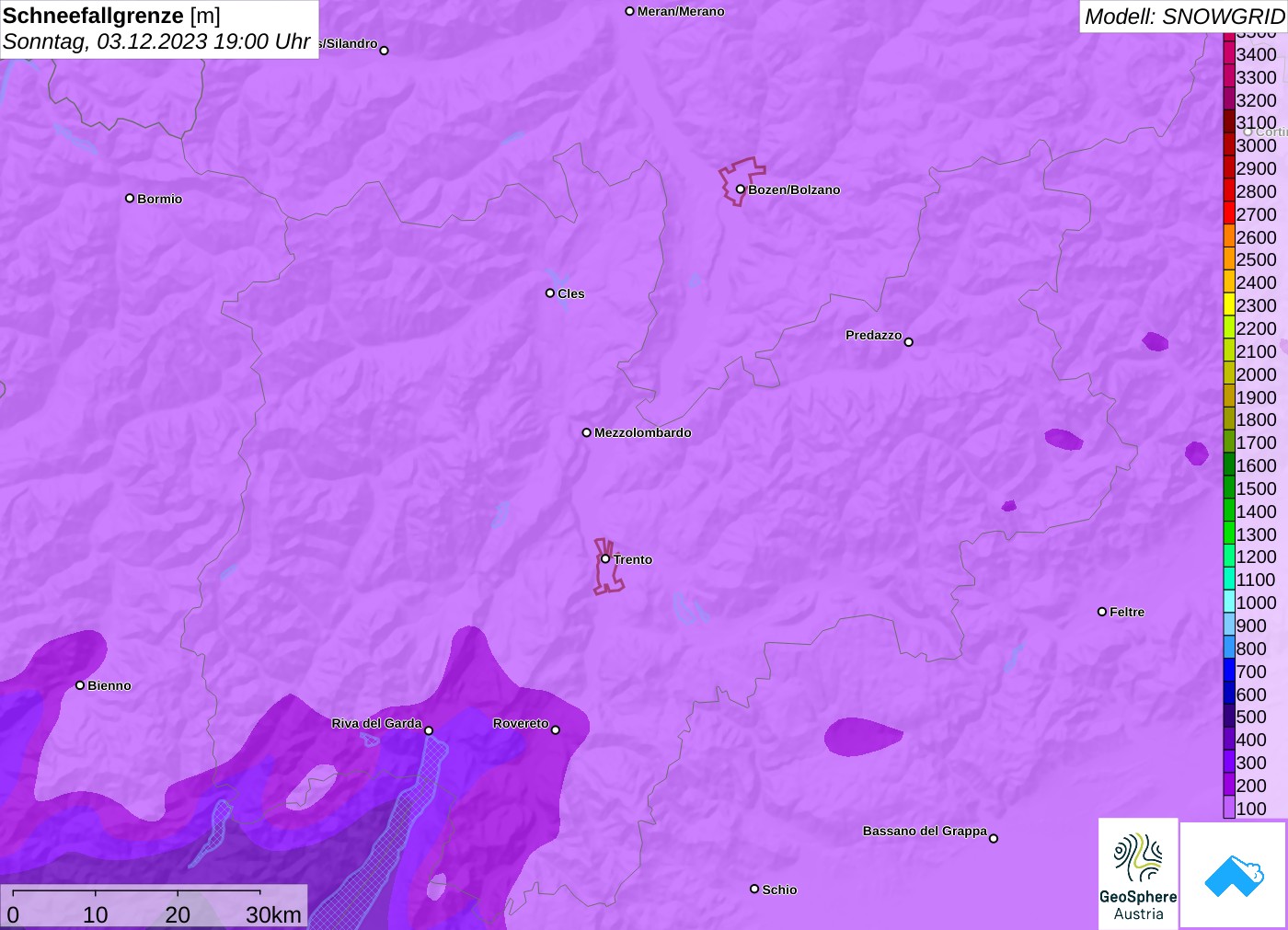Click the Bormio label text

click(159, 199)
